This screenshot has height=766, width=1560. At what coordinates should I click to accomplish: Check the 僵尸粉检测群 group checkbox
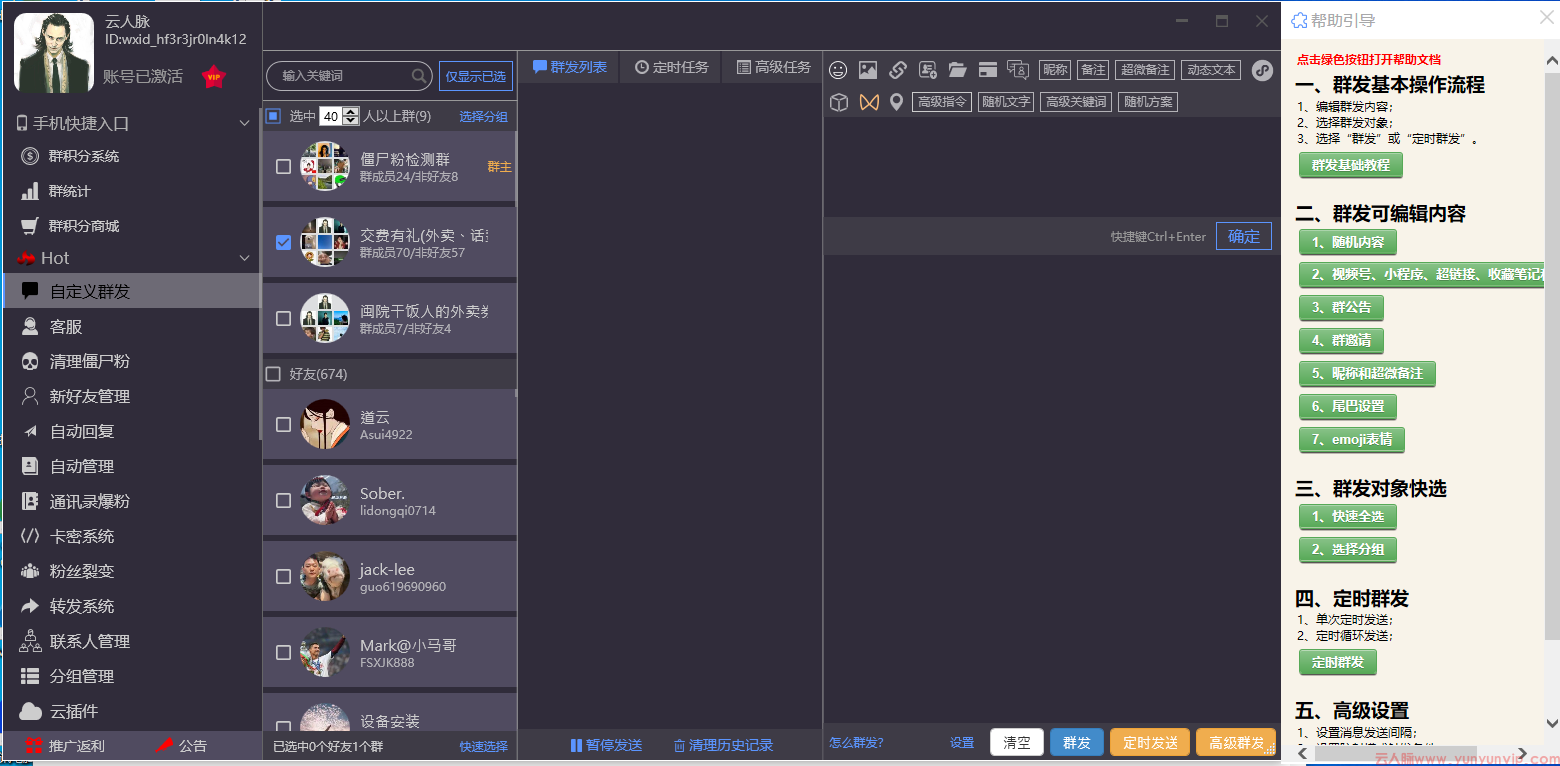(284, 167)
